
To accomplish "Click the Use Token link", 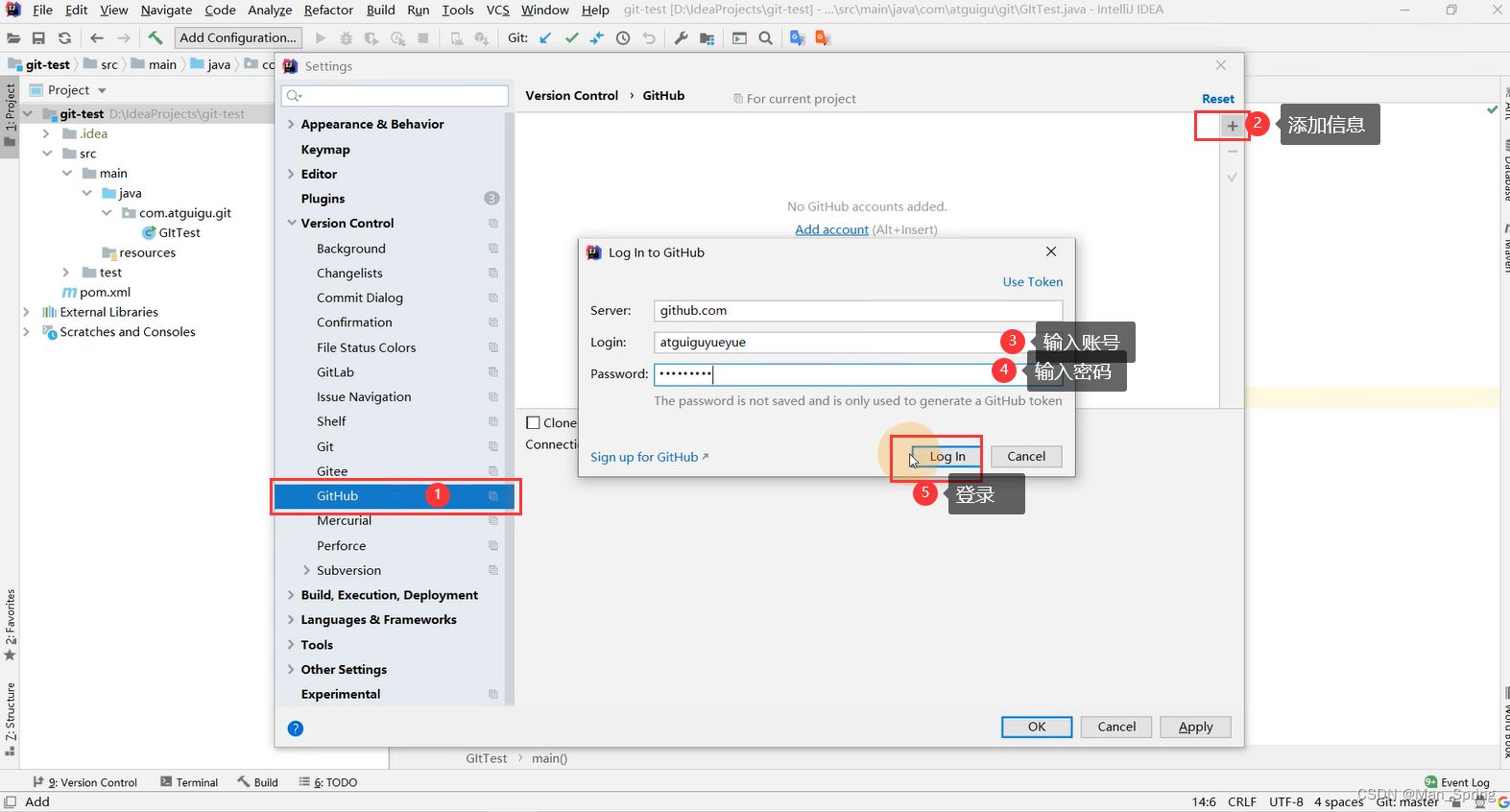I will pos(1033,282).
